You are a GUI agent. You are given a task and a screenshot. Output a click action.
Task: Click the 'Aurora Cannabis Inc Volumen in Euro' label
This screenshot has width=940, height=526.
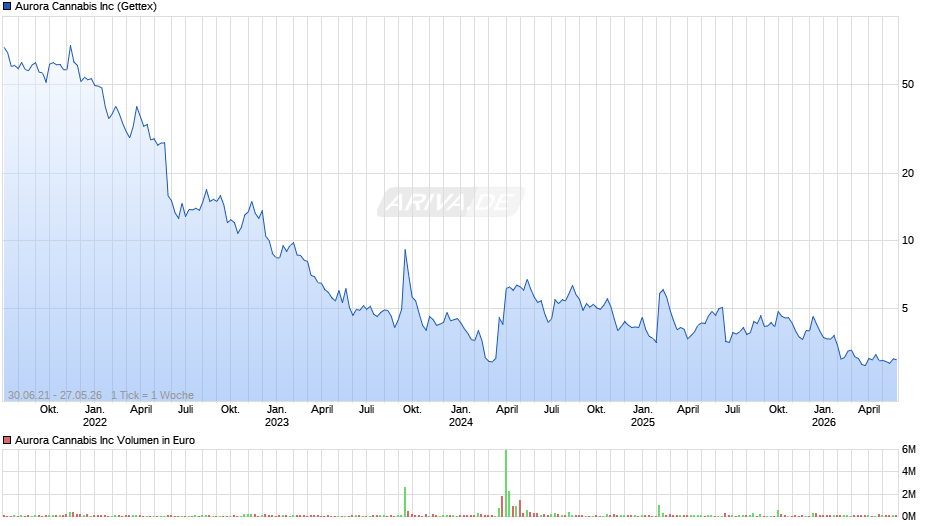105,440
